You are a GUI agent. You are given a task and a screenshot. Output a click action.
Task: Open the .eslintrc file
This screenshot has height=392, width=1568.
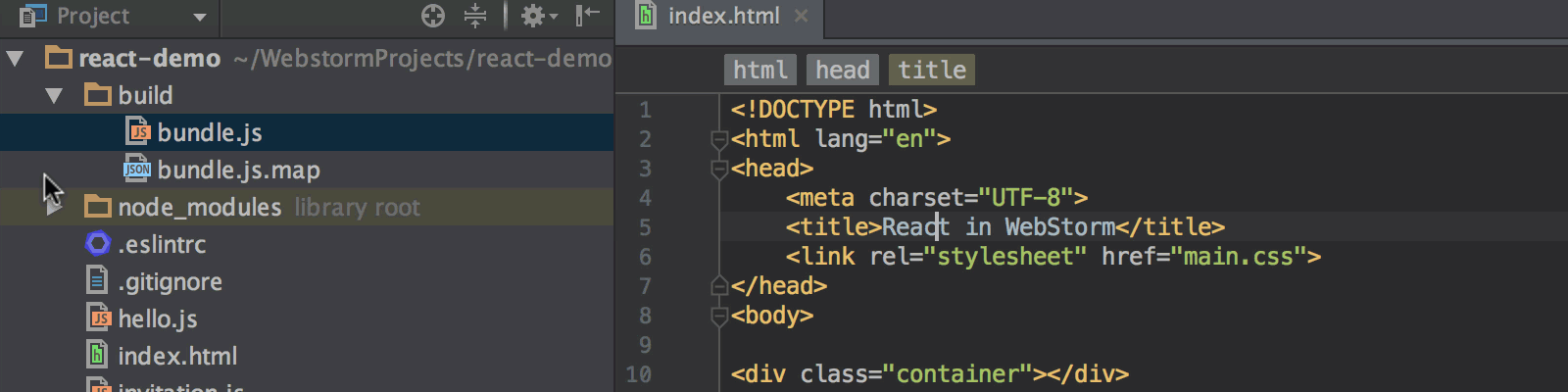163,244
